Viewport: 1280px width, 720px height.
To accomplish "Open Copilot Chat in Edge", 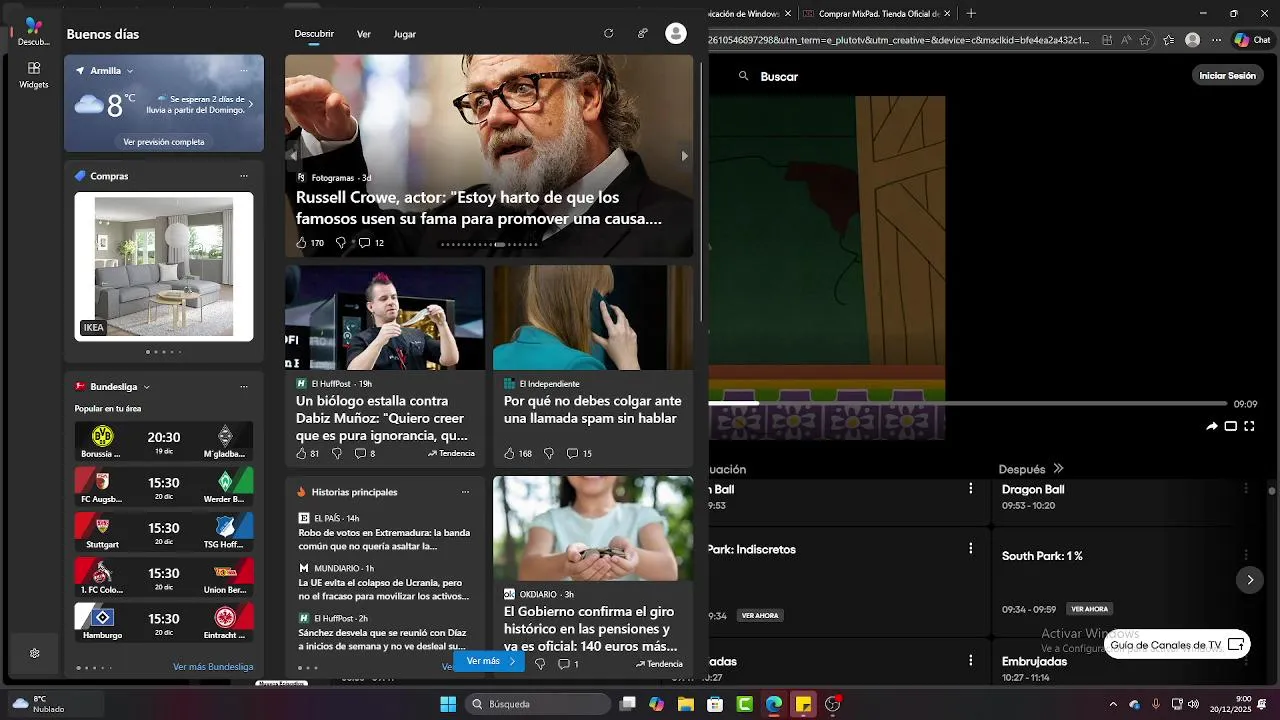I will [1252, 40].
